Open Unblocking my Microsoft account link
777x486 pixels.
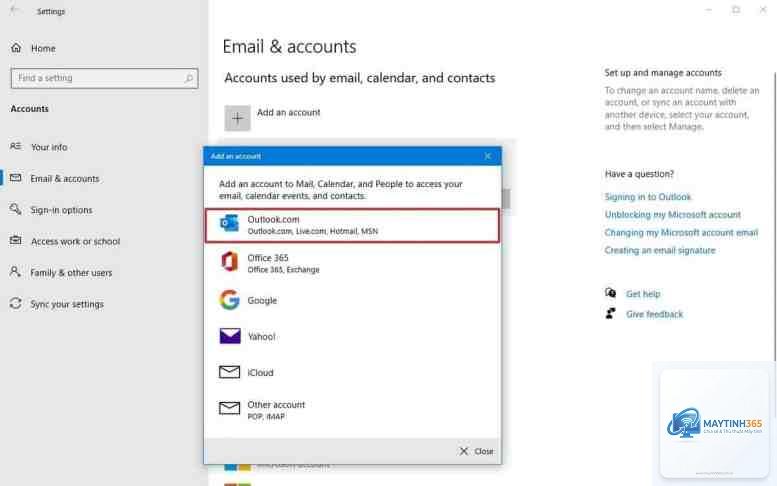(672, 215)
